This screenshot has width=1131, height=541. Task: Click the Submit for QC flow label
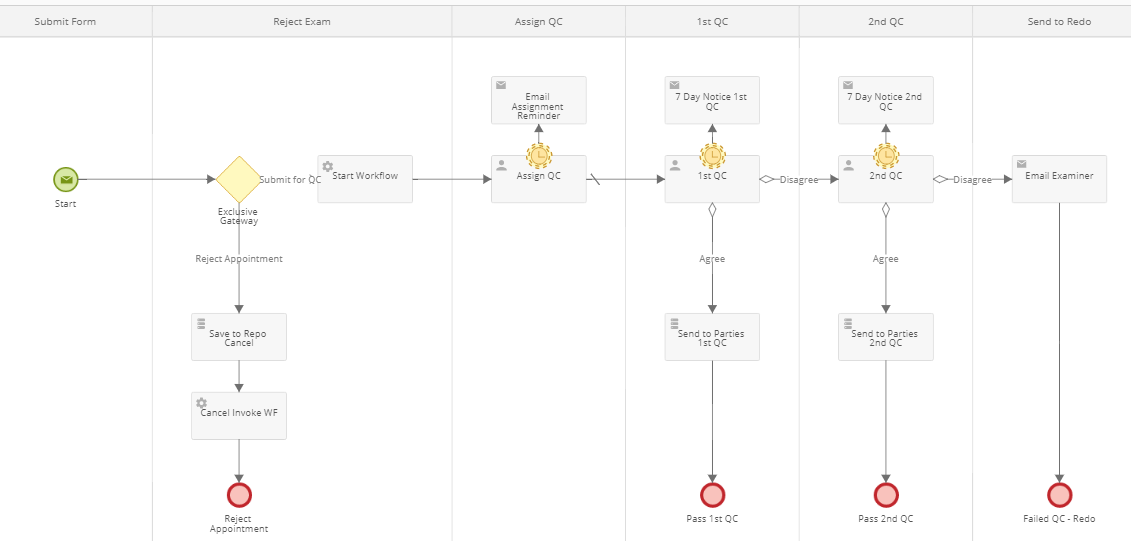click(x=290, y=180)
